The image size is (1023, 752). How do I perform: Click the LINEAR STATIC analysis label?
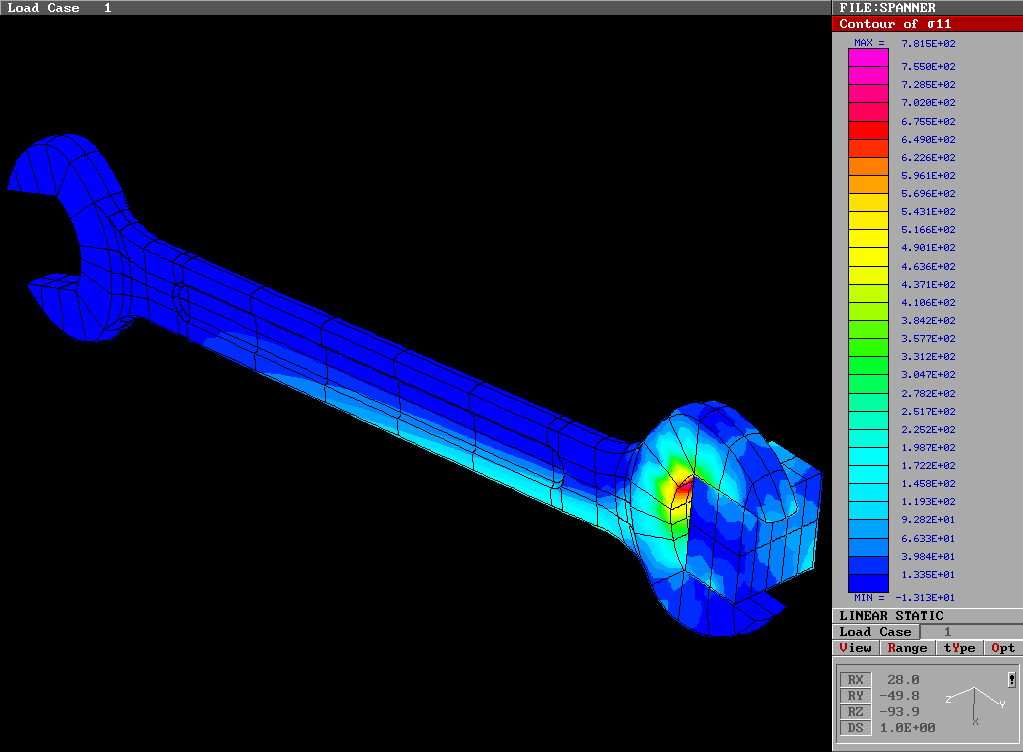891,616
